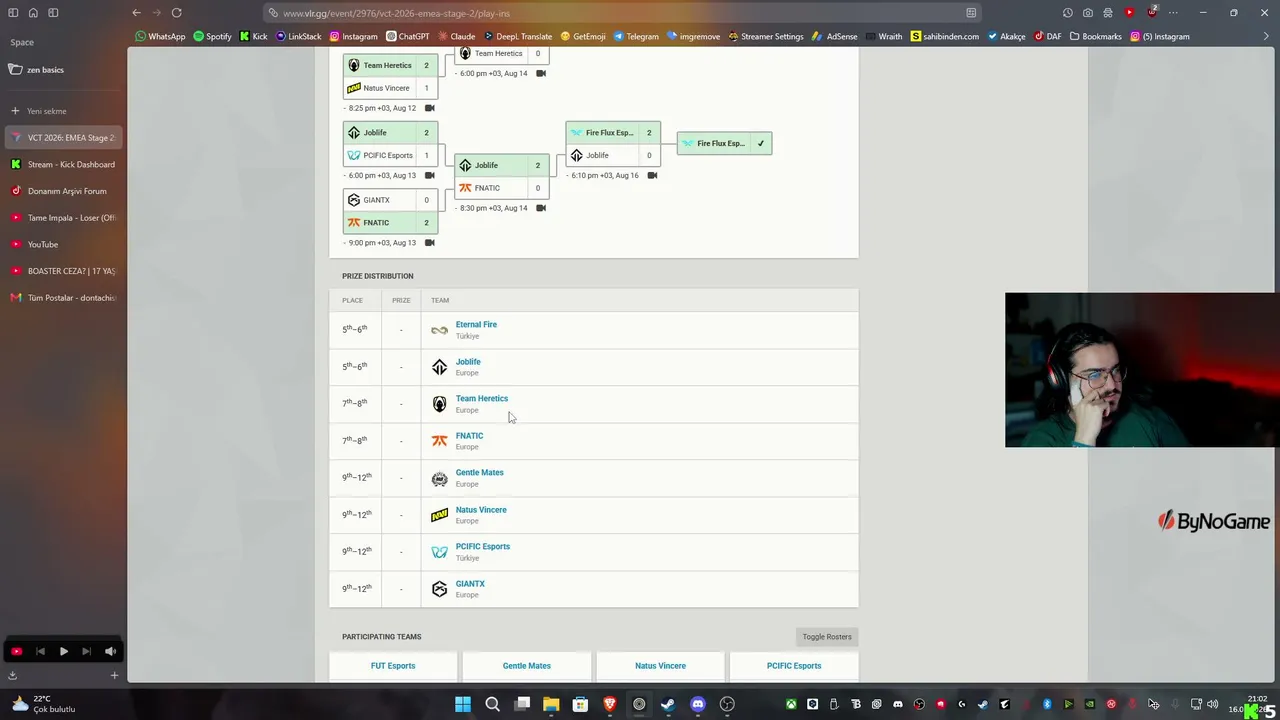Open Team Heretics link in prize distribution
Screen dimensions: 1280x720
click(482, 398)
